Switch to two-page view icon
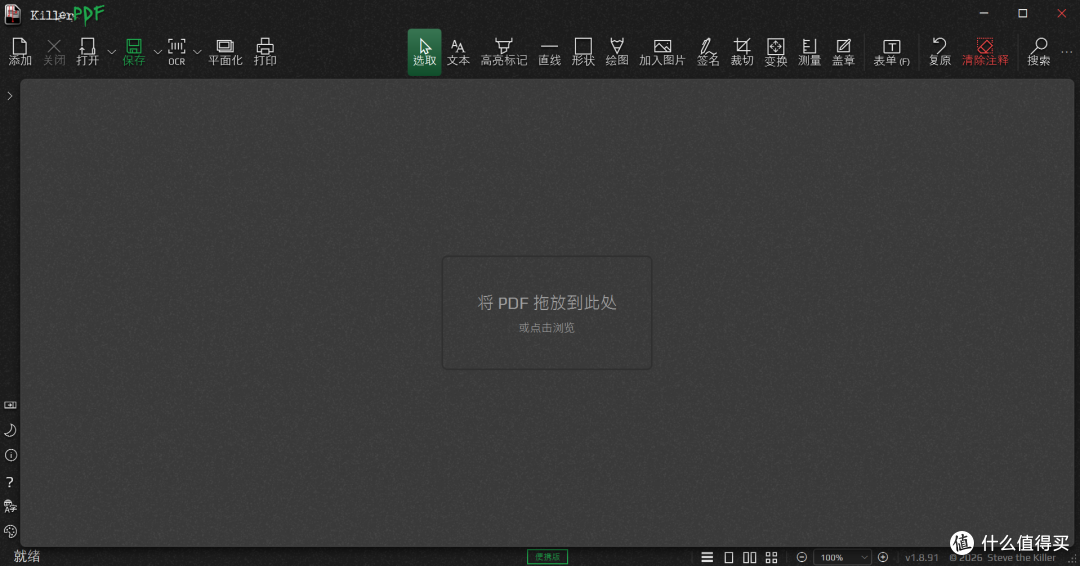This screenshot has width=1080, height=566. coord(749,557)
